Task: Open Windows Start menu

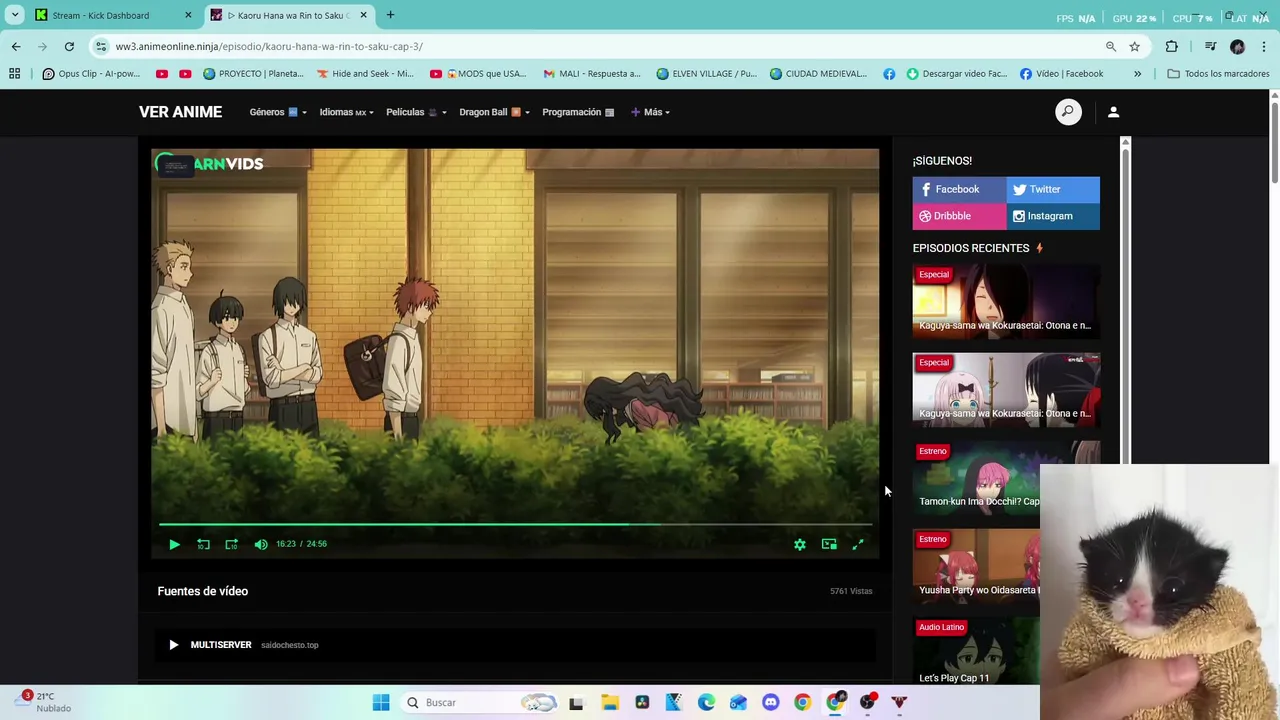Action: click(x=381, y=702)
